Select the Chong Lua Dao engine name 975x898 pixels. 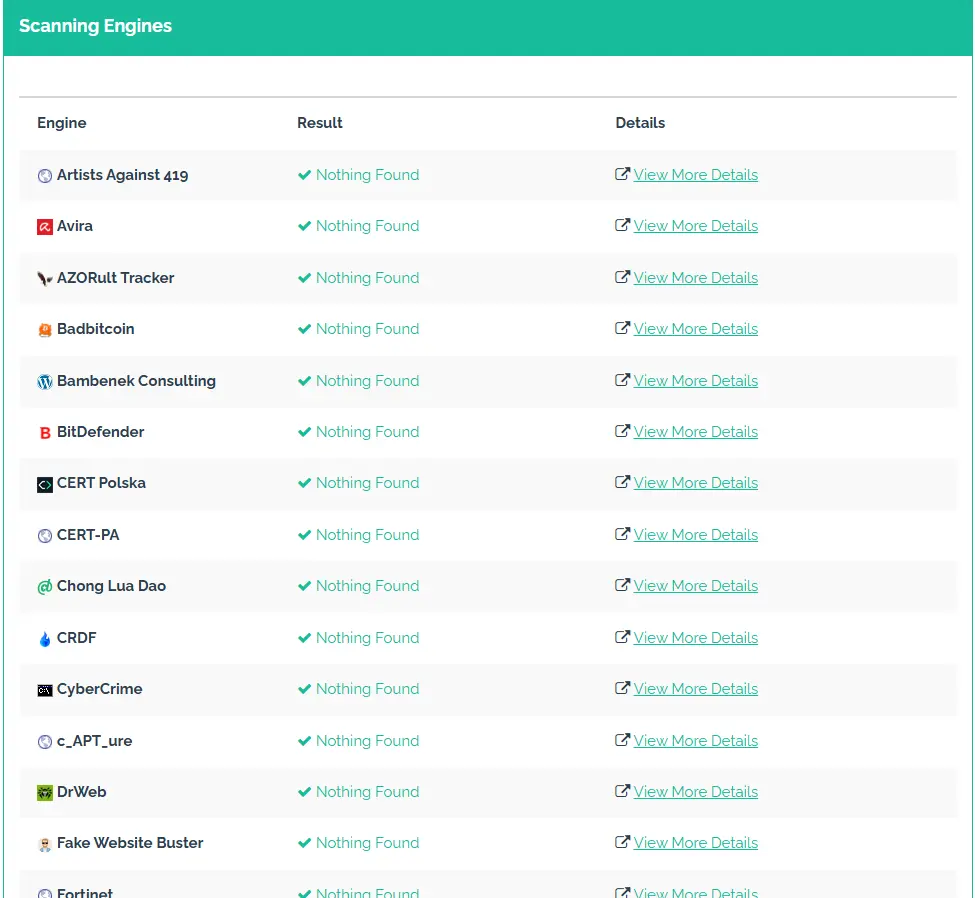(111, 586)
